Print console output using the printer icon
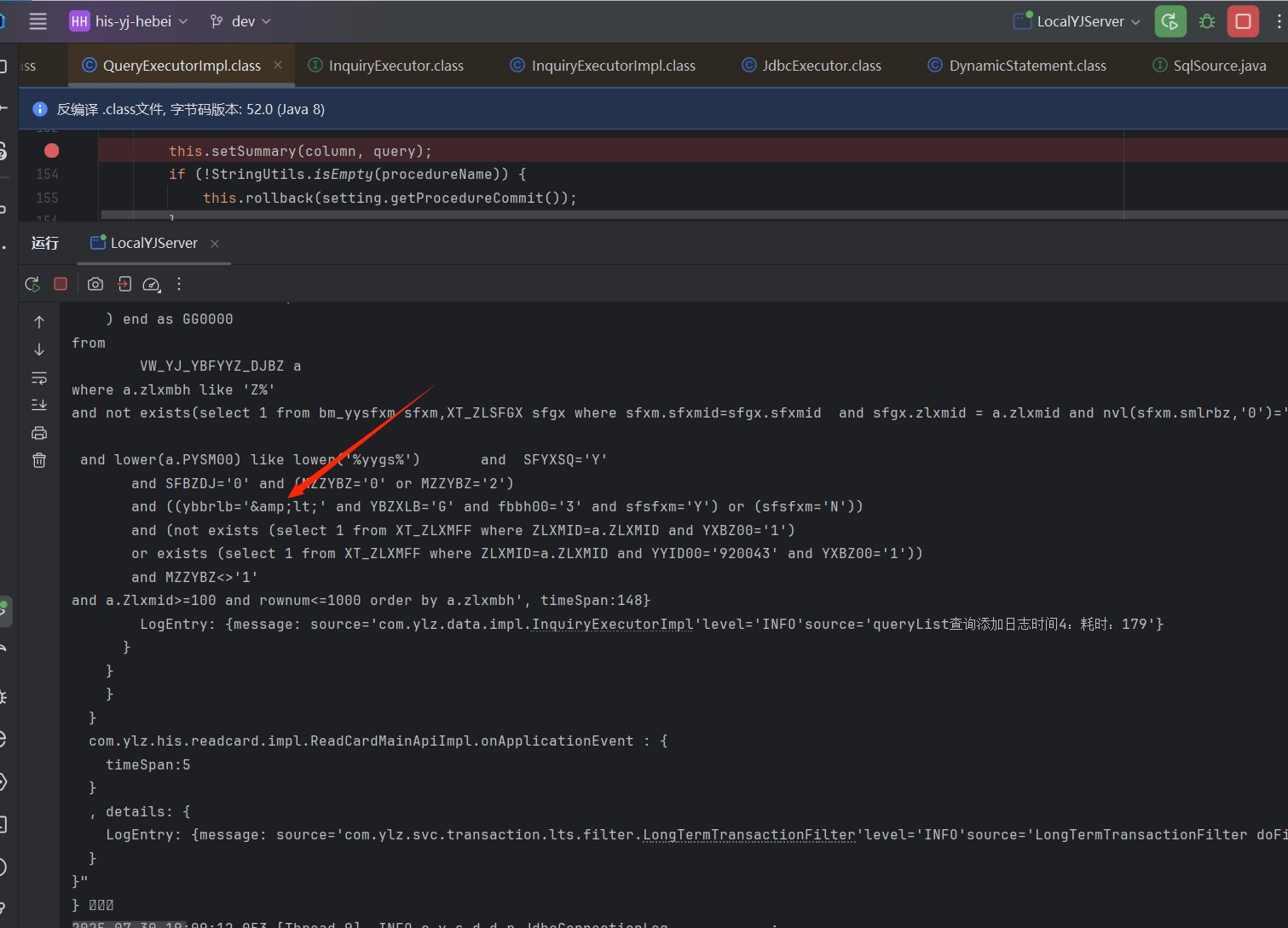Viewport: 1288px width, 928px height. pos(39,433)
